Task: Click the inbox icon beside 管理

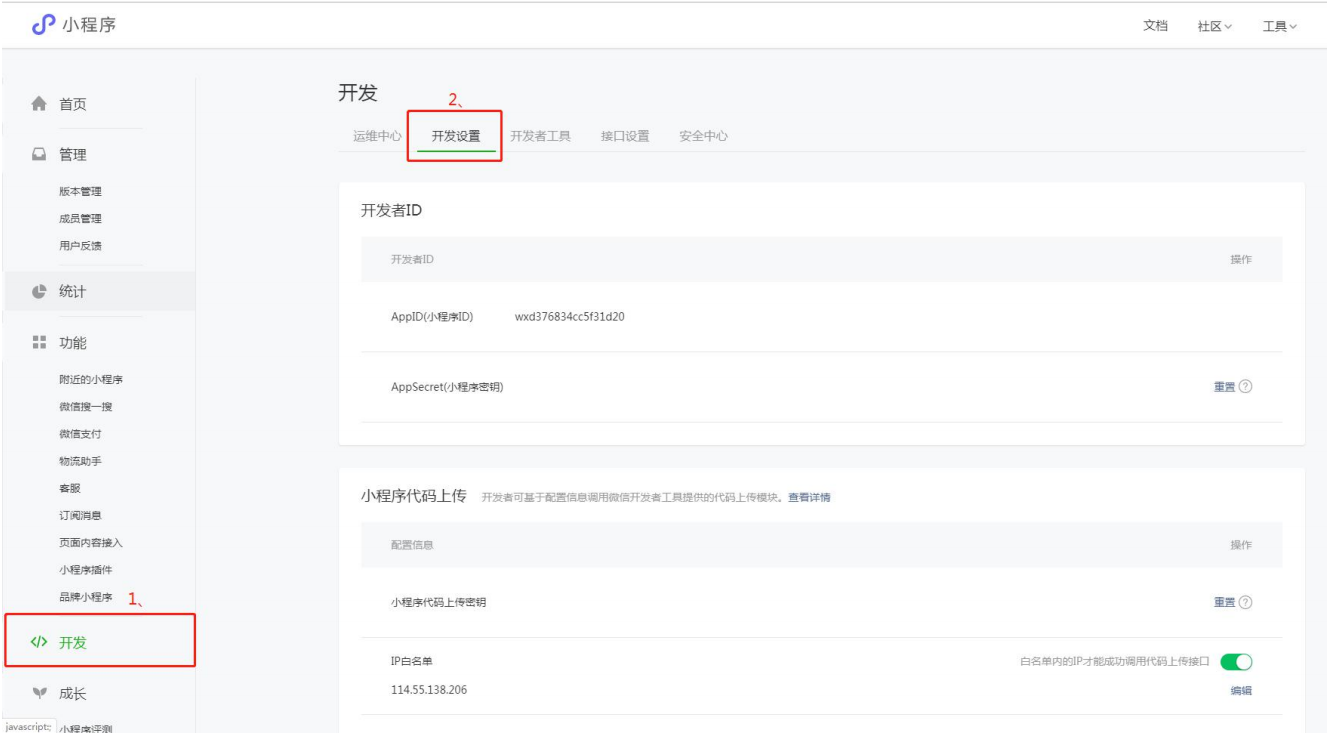Action: click(x=40, y=155)
